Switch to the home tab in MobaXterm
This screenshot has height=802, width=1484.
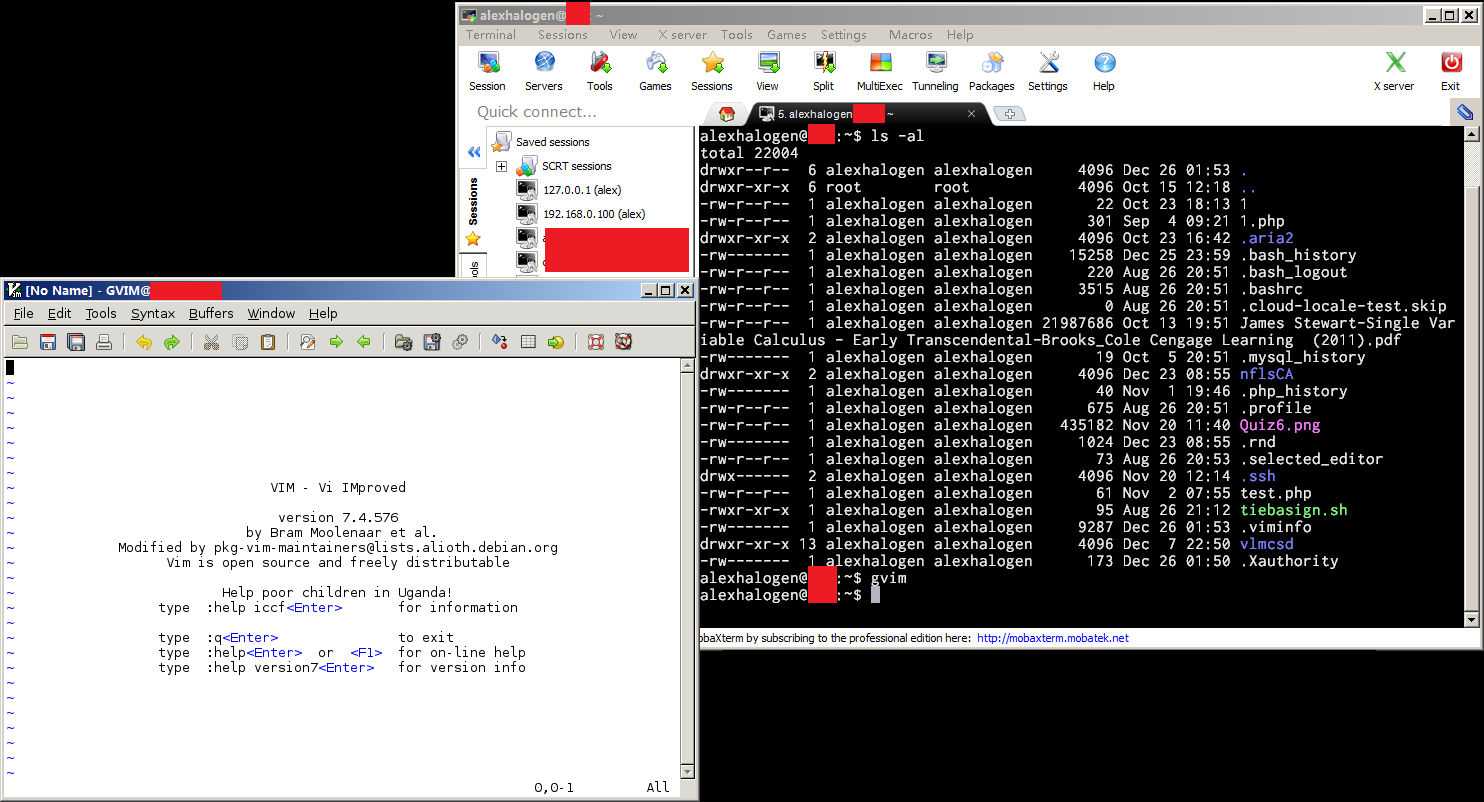(x=727, y=114)
